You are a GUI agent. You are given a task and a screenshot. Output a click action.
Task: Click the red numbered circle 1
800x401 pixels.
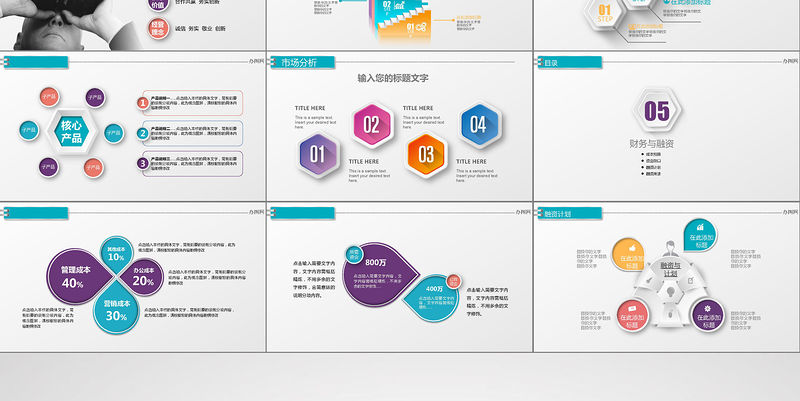(x=143, y=102)
